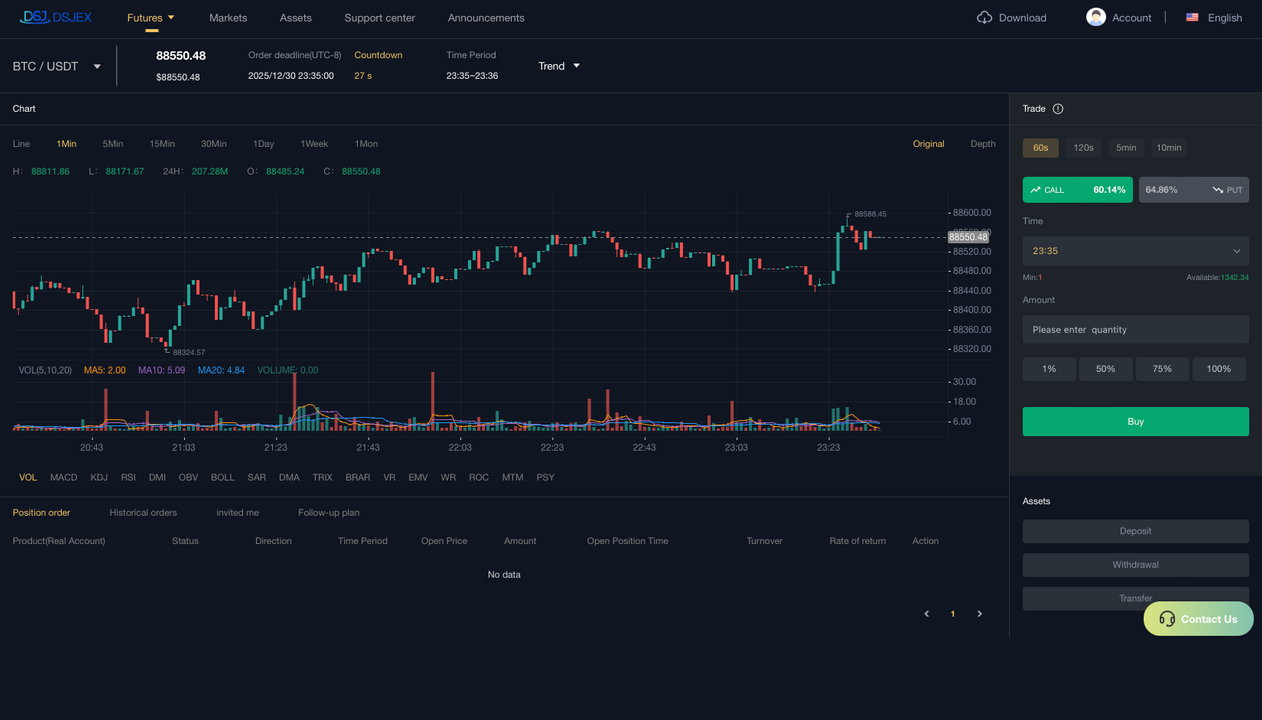
Task: Open the Markets menu
Action: (228, 18)
